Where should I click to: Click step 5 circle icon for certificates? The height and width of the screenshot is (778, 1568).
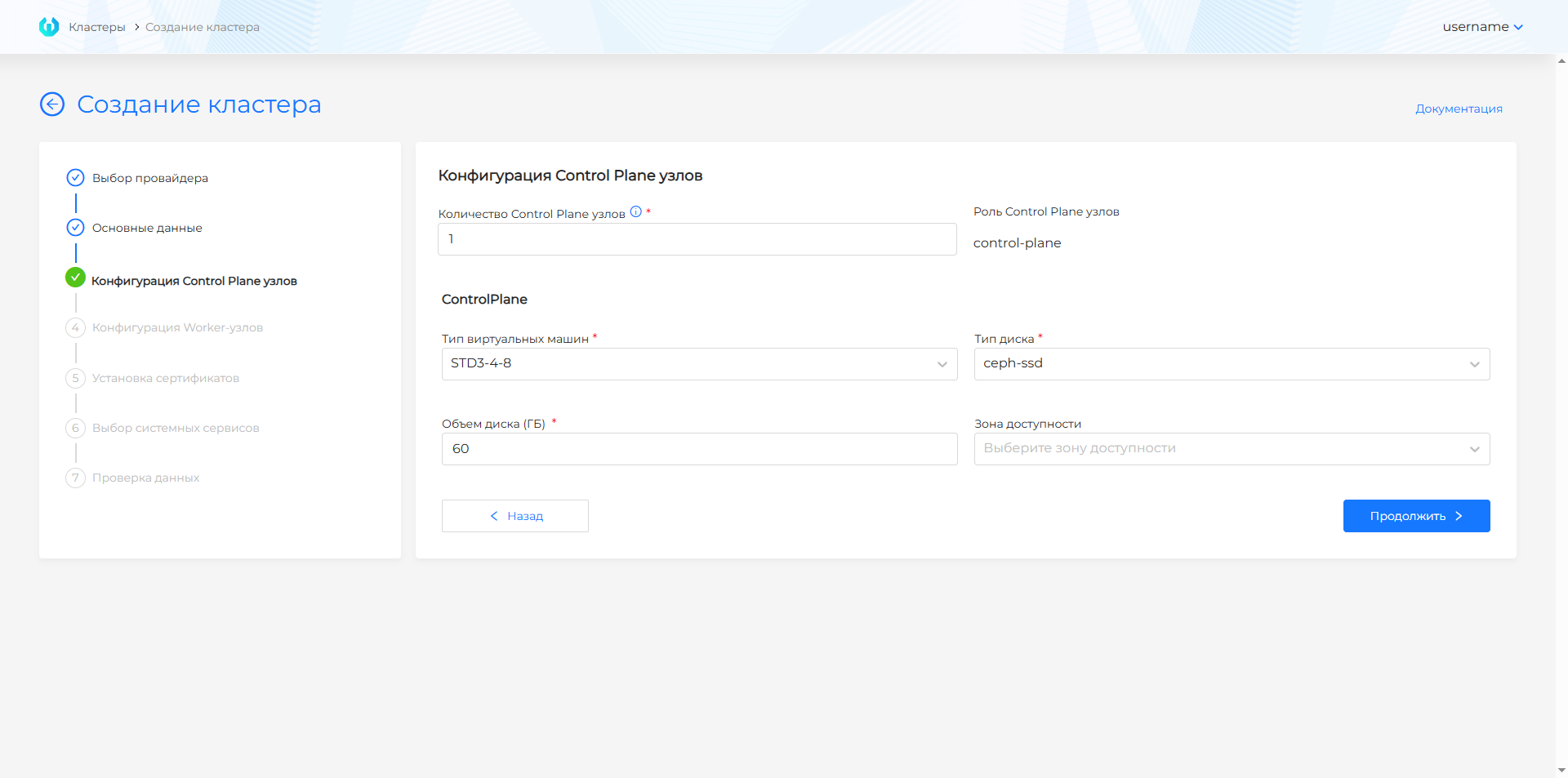[x=75, y=378]
